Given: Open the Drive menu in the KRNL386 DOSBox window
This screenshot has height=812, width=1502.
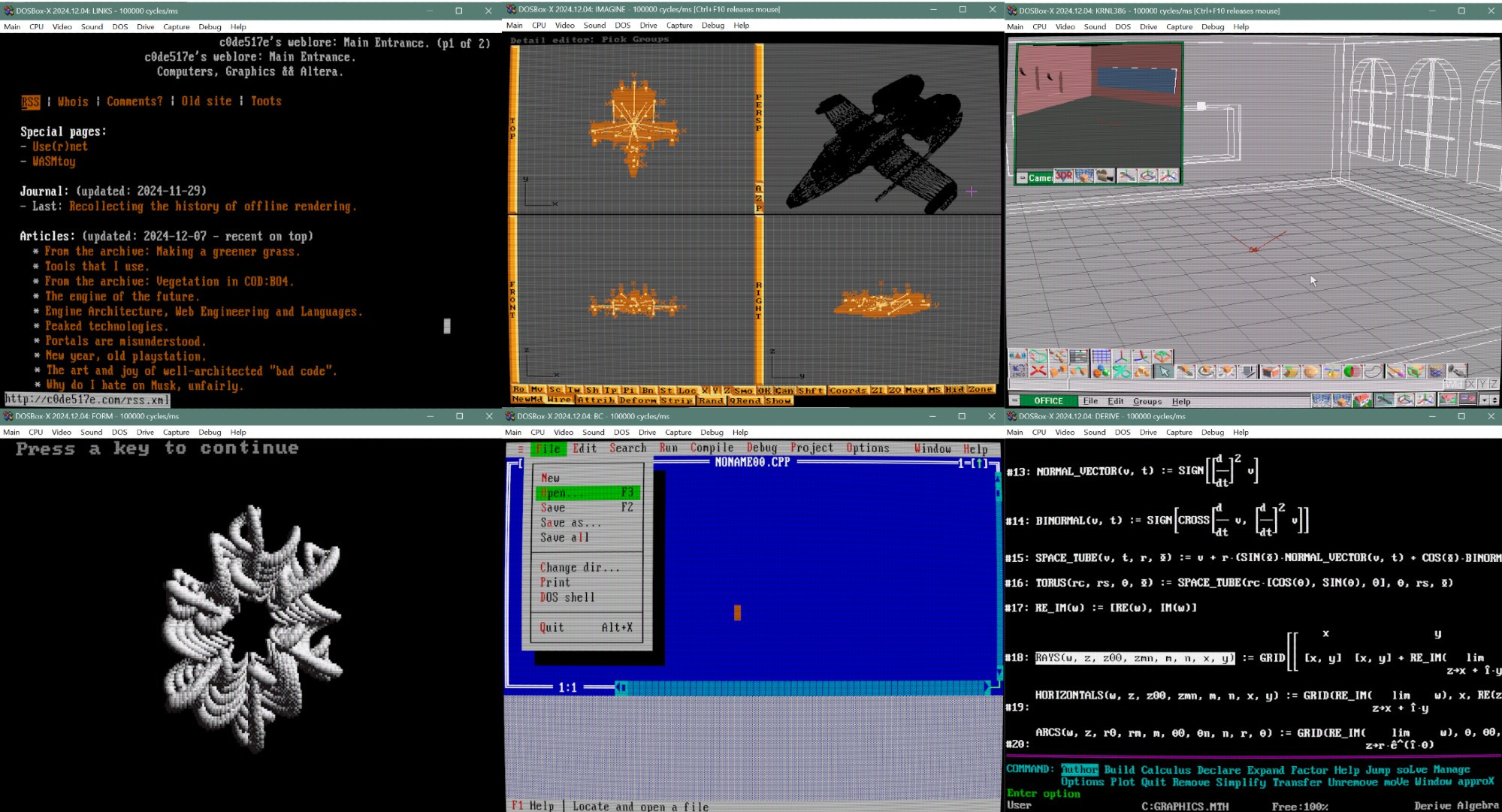Looking at the screenshot, I should (x=1148, y=26).
